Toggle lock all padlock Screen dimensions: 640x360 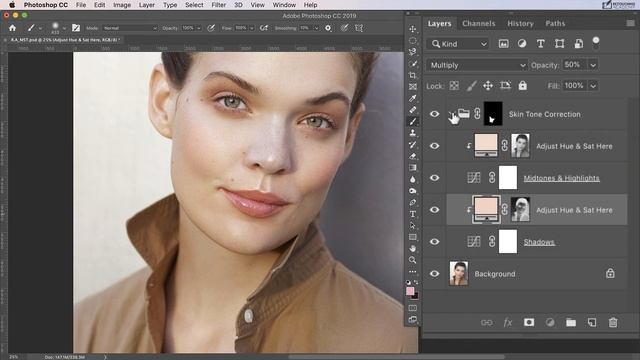click(522, 86)
